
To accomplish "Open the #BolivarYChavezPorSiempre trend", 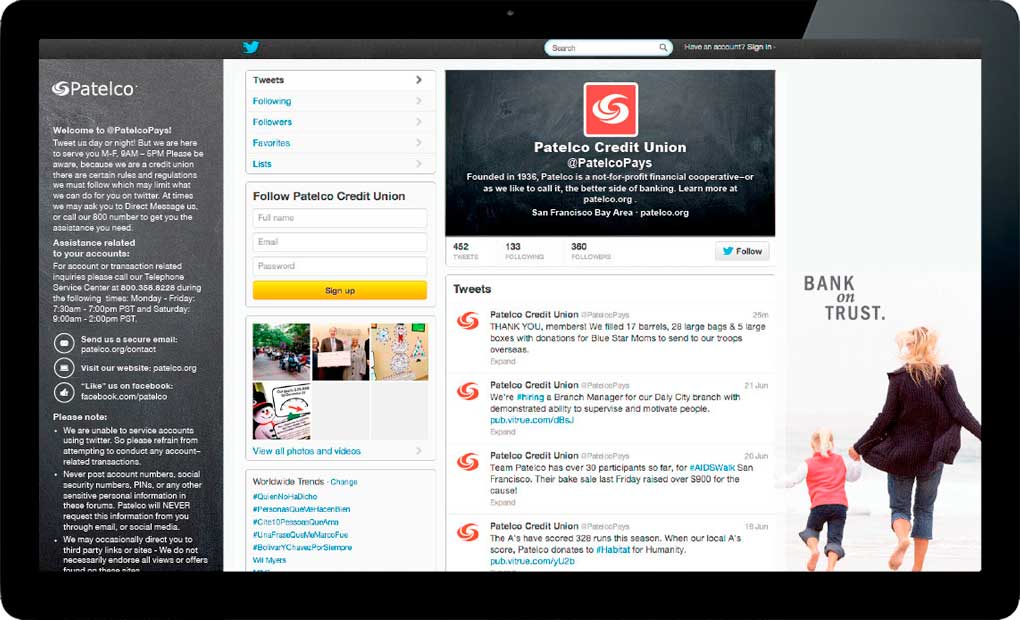I will tap(302, 547).
